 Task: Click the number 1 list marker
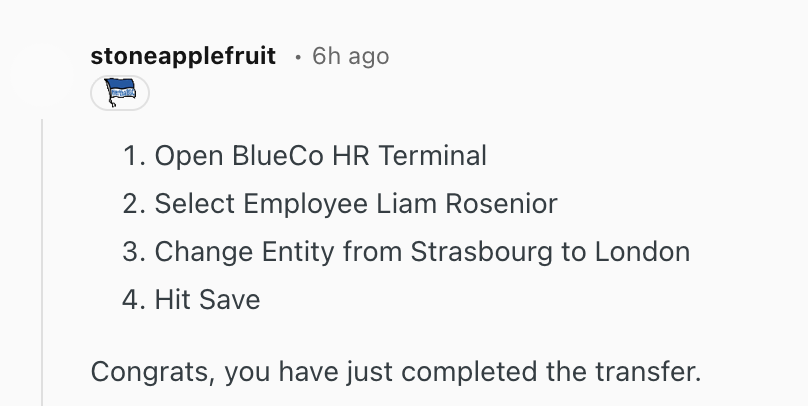(x=133, y=156)
